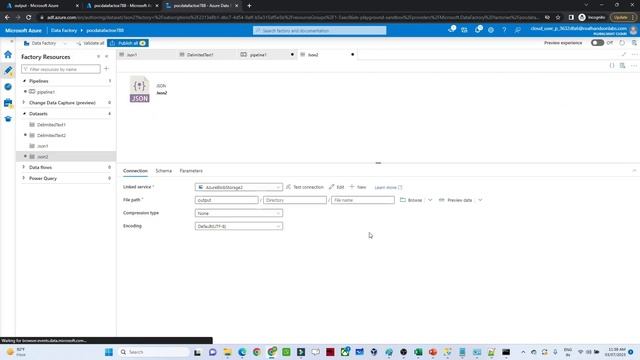The width and height of the screenshot is (640, 360).
Task: Open the code view braces icon
Action: [612, 65]
